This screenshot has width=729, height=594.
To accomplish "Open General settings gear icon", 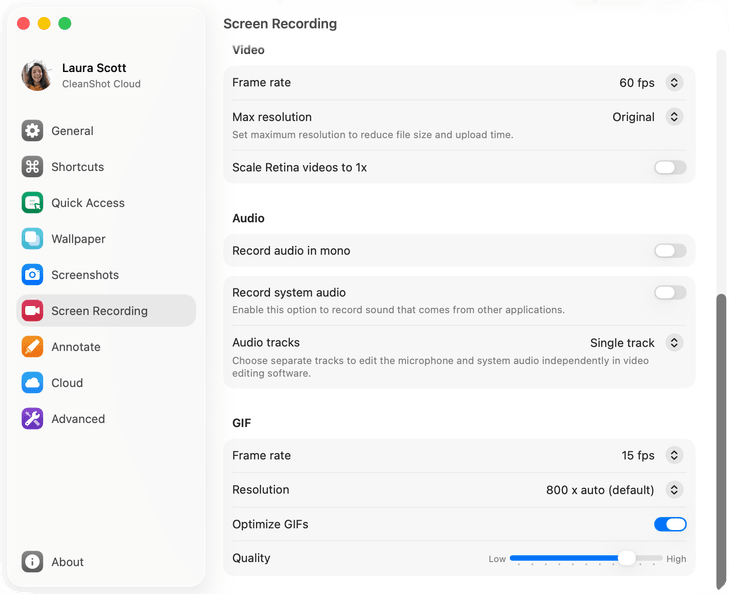I will click(32, 131).
